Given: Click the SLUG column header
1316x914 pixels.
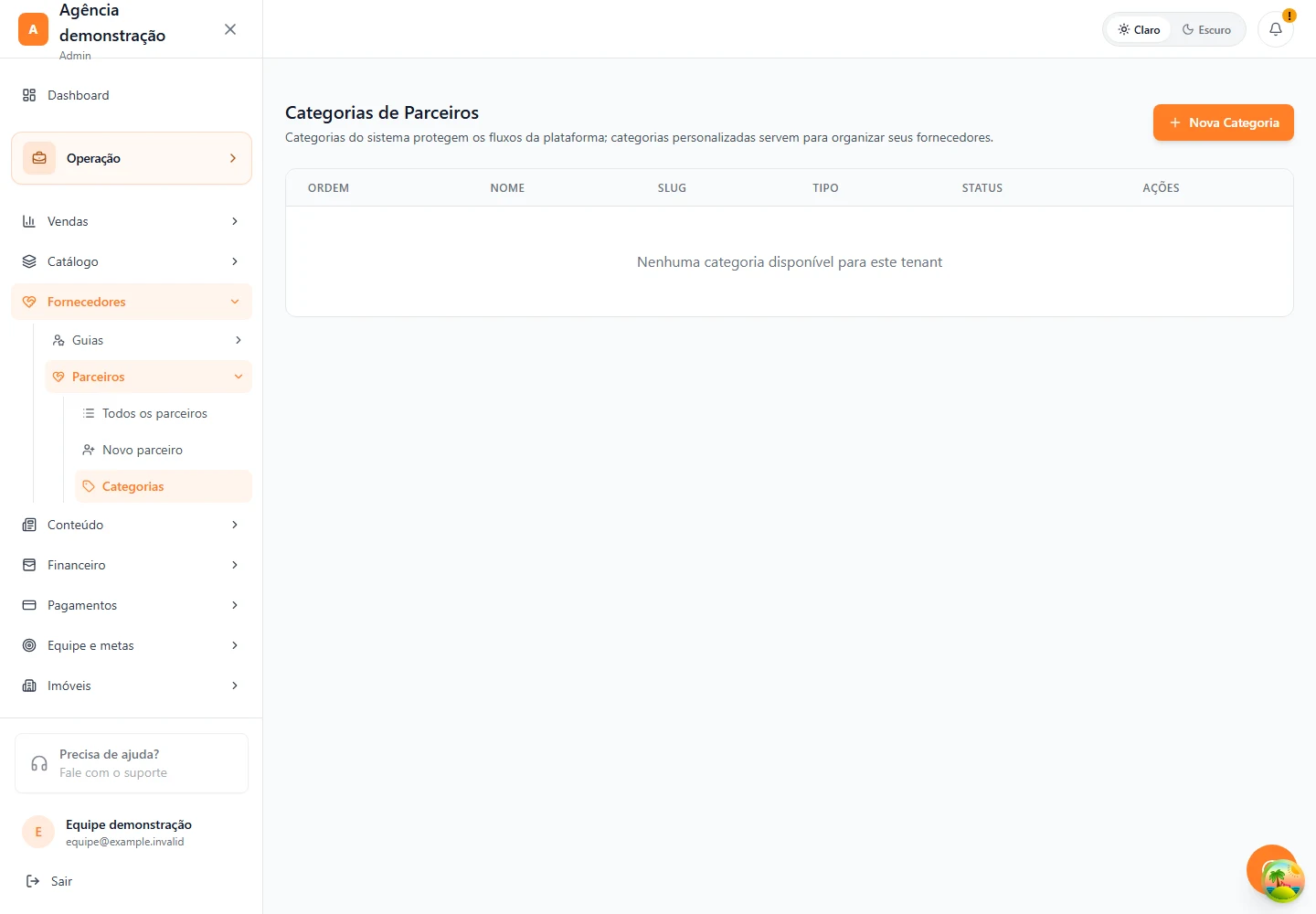Looking at the screenshot, I should pyautogui.click(x=672, y=188).
